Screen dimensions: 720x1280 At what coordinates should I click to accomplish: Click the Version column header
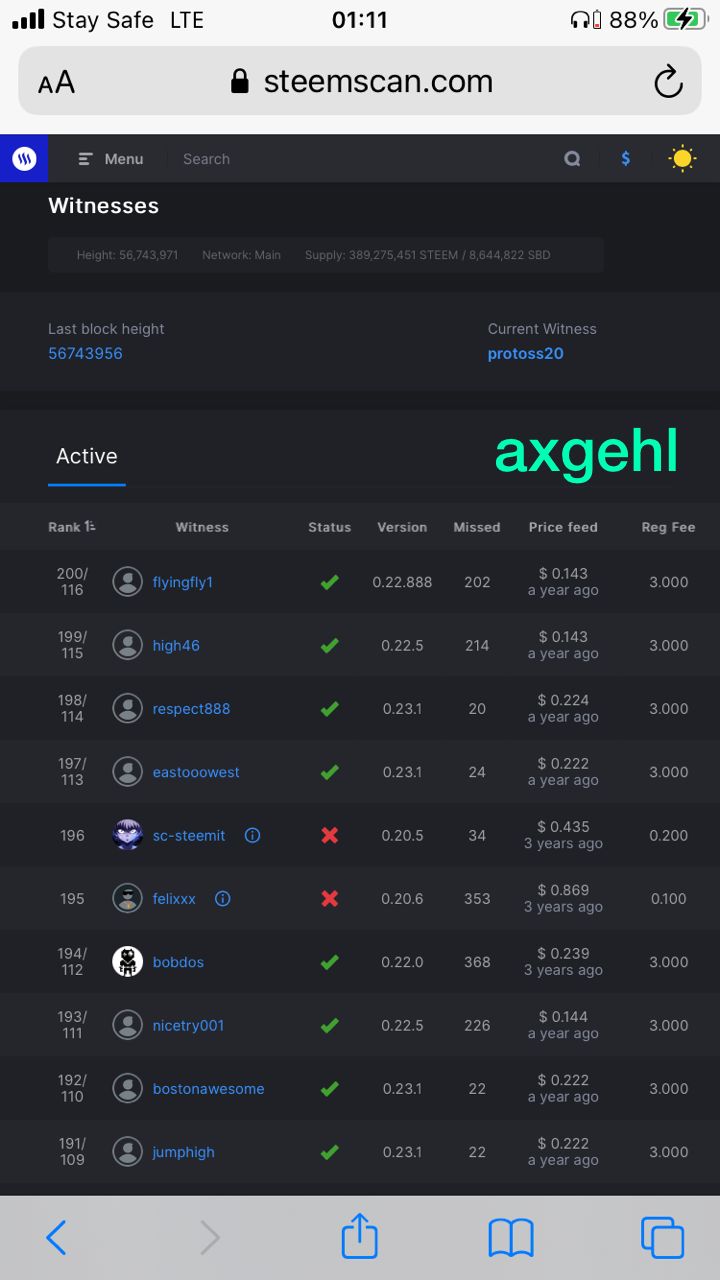coord(402,527)
